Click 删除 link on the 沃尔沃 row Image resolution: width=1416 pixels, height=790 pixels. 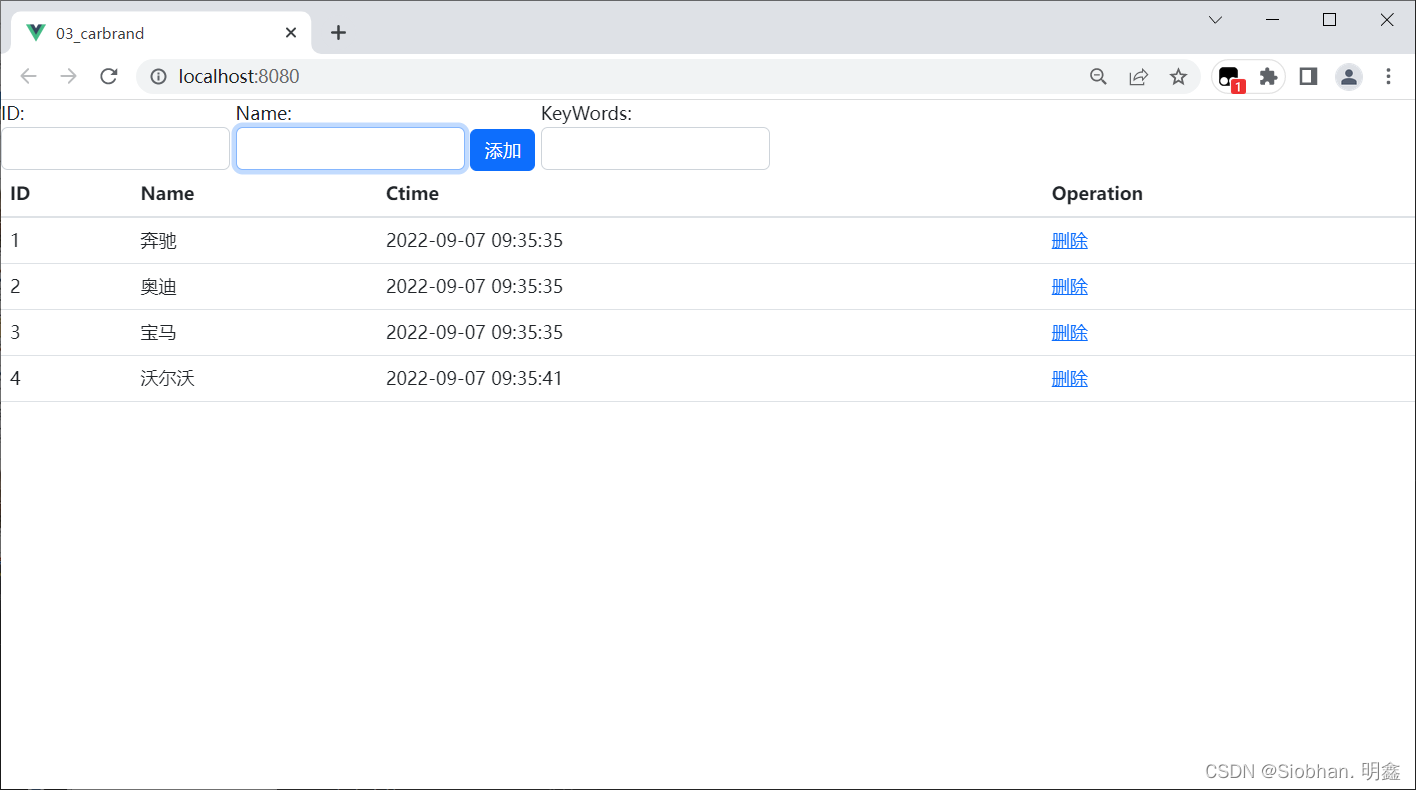1069,378
